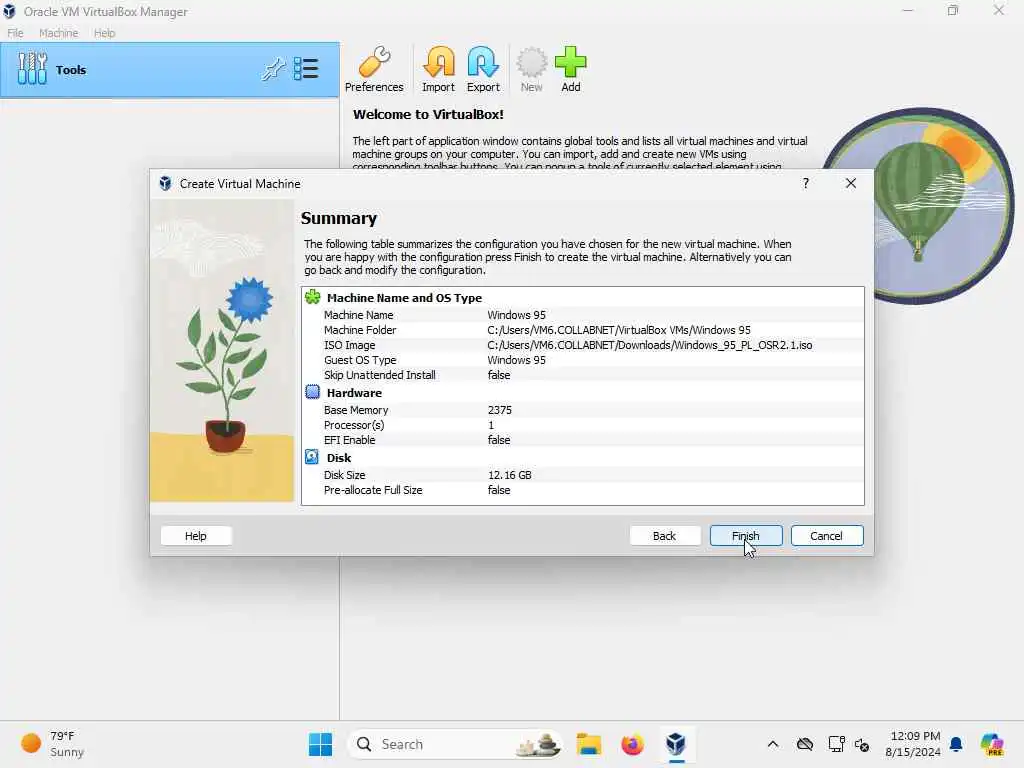Image resolution: width=1024 pixels, height=768 pixels.
Task: Open Firefox from the taskbar
Action: (632, 744)
